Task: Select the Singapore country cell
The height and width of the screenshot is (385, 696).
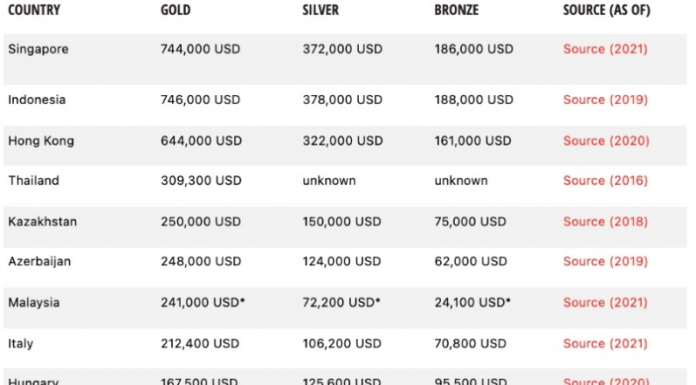Action: tap(38, 49)
